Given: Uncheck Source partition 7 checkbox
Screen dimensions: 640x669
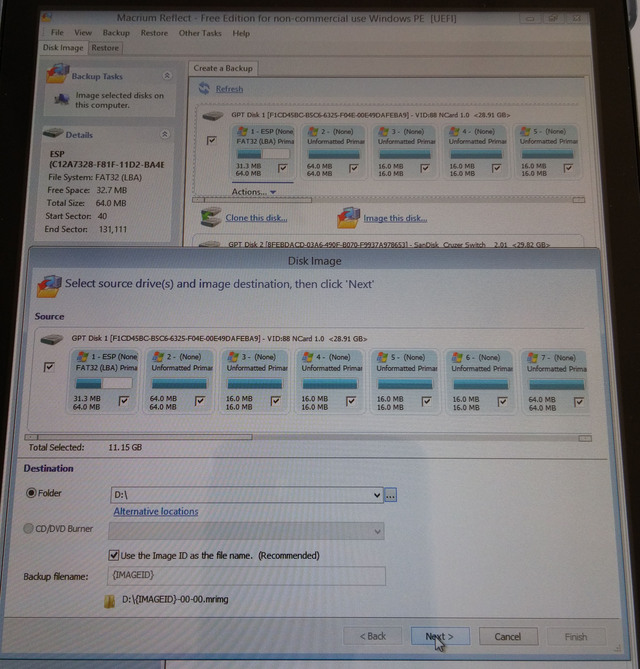Looking at the screenshot, I should 579,401.
